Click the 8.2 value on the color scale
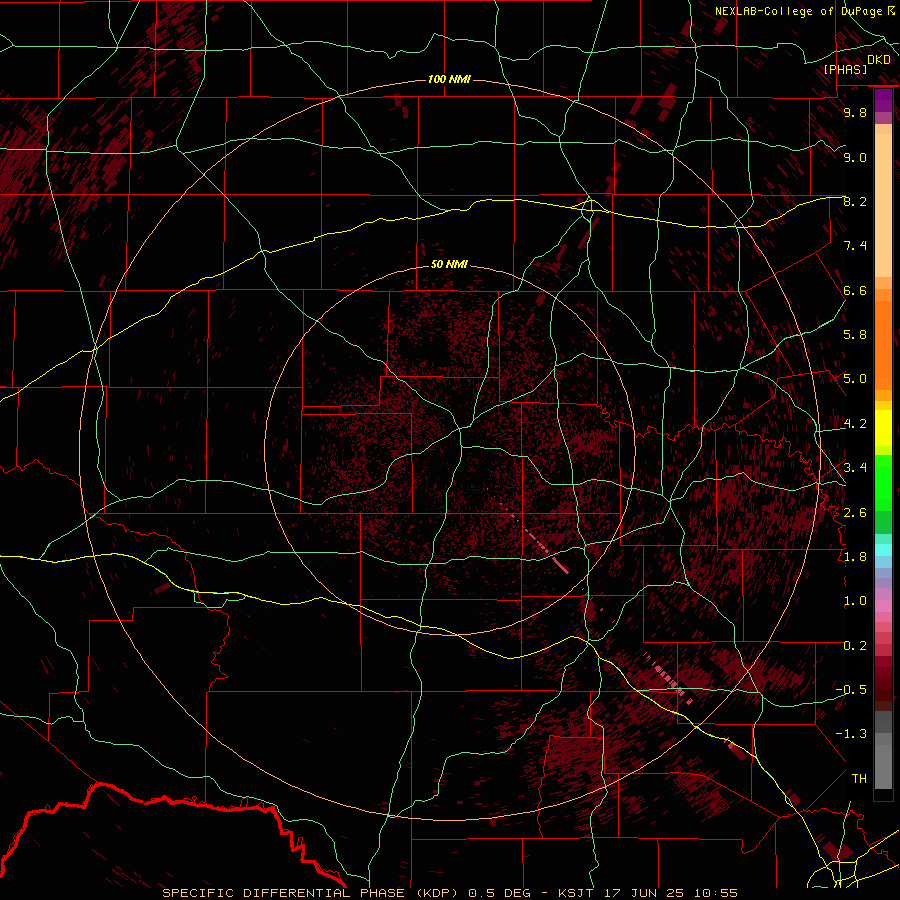Image resolution: width=900 pixels, height=900 pixels. click(855, 201)
